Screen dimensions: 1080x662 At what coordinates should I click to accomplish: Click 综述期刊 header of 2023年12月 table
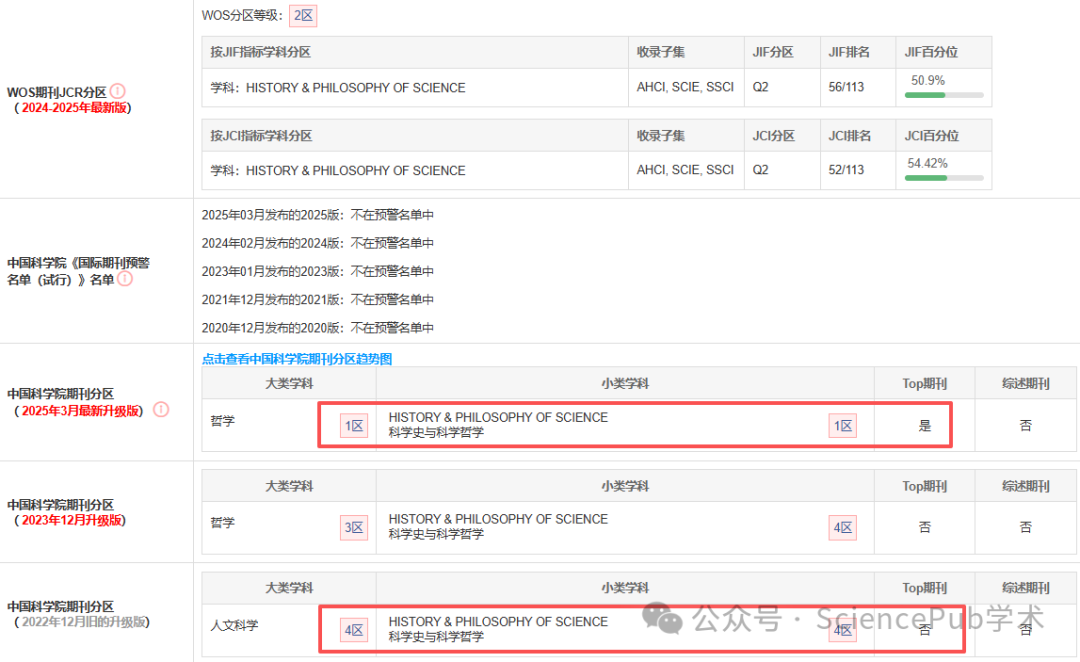[x=1026, y=486]
